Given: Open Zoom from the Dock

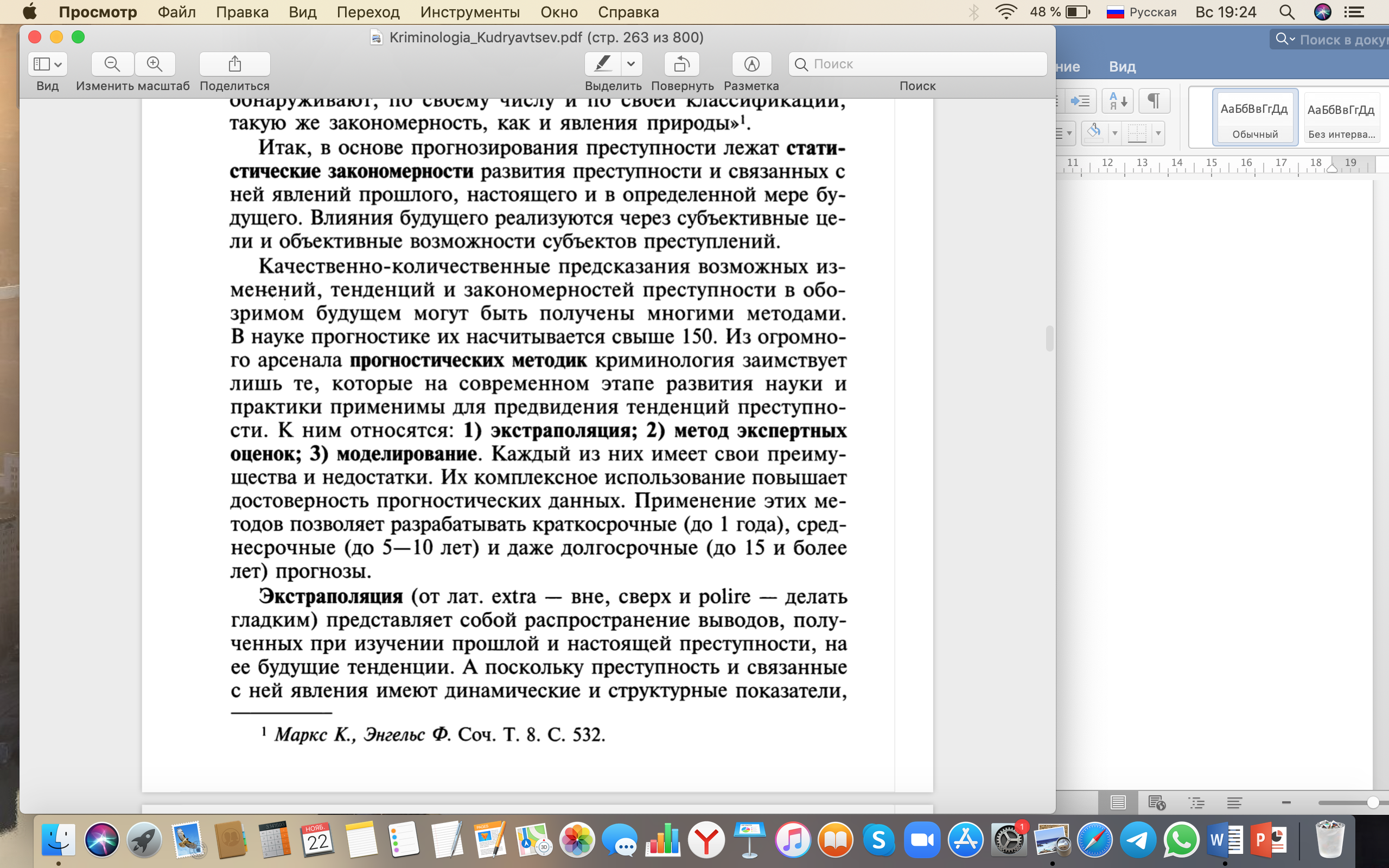Looking at the screenshot, I should tap(922, 840).
